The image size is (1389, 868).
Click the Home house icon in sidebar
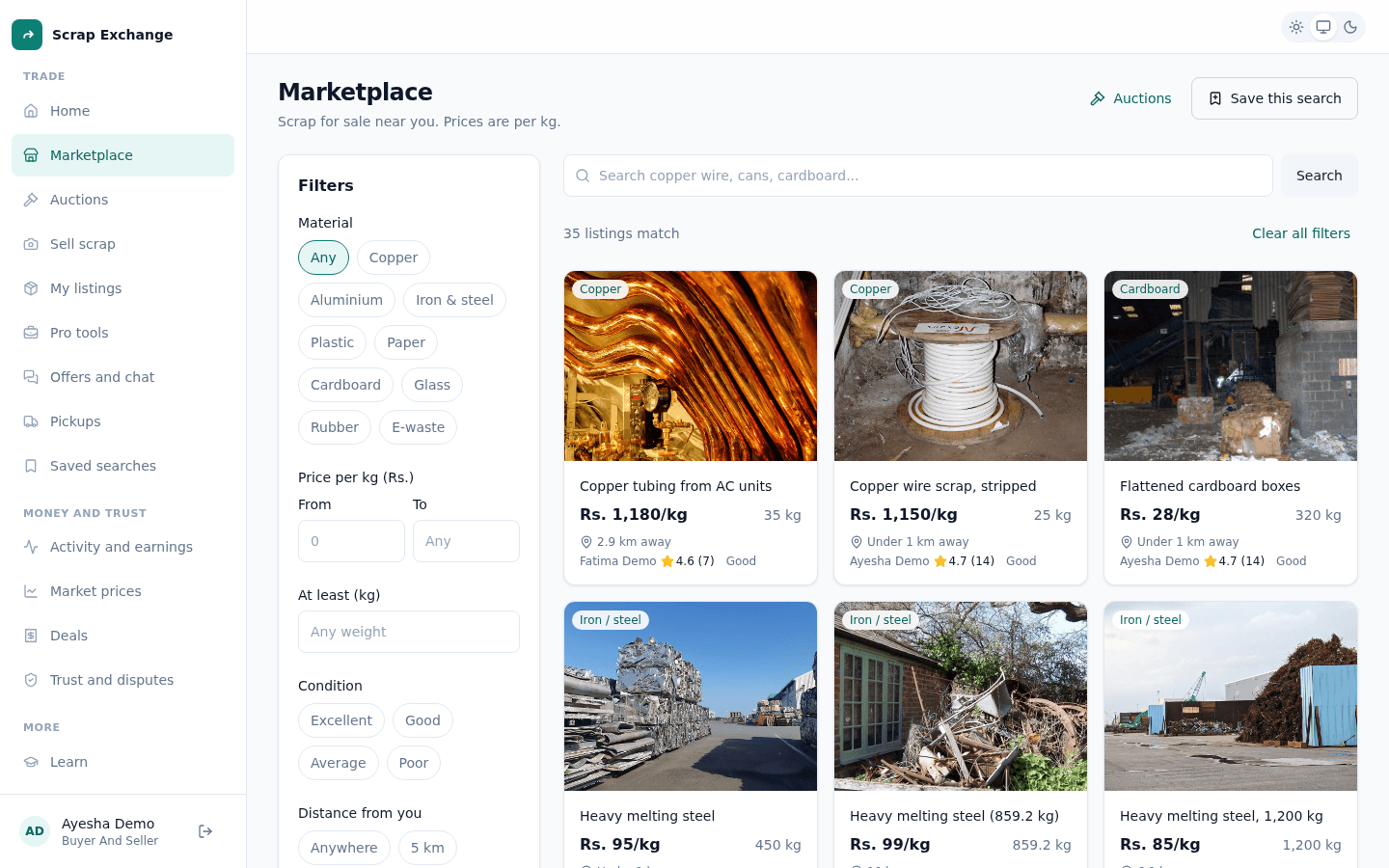(x=31, y=111)
